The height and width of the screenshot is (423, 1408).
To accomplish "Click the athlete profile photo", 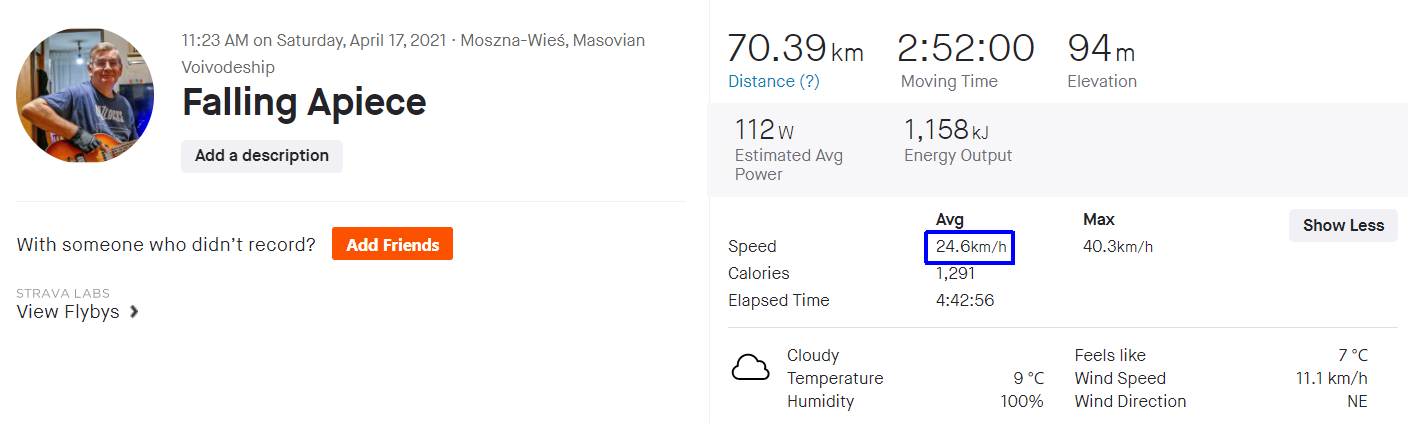I will tap(85, 95).
